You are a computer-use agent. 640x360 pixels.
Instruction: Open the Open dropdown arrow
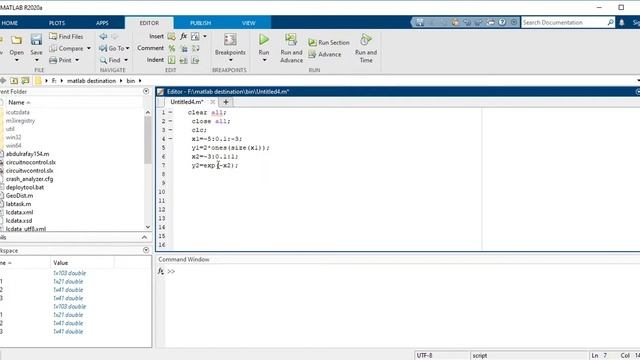pyautogui.click(x=17, y=60)
